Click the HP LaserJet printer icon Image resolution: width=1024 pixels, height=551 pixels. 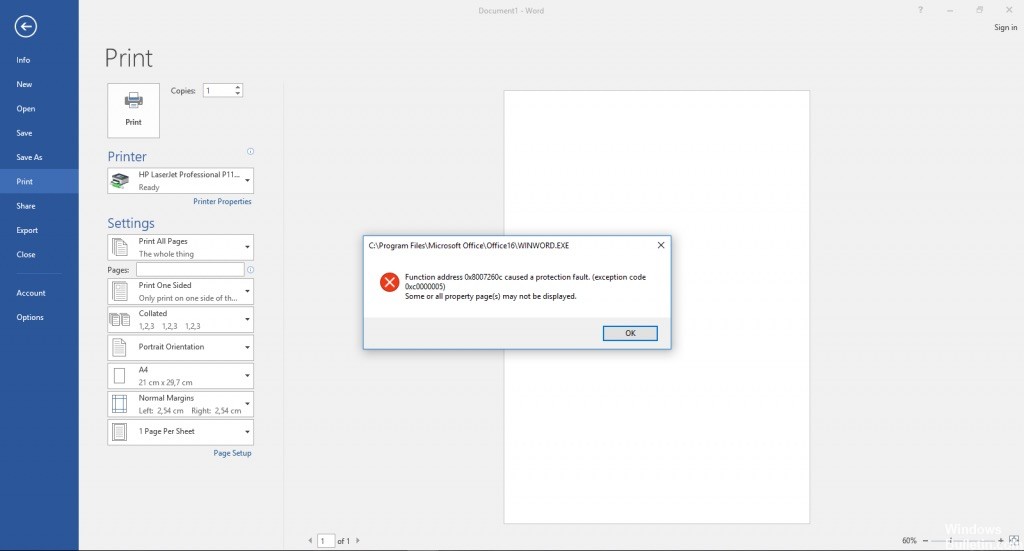pyautogui.click(x=120, y=181)
